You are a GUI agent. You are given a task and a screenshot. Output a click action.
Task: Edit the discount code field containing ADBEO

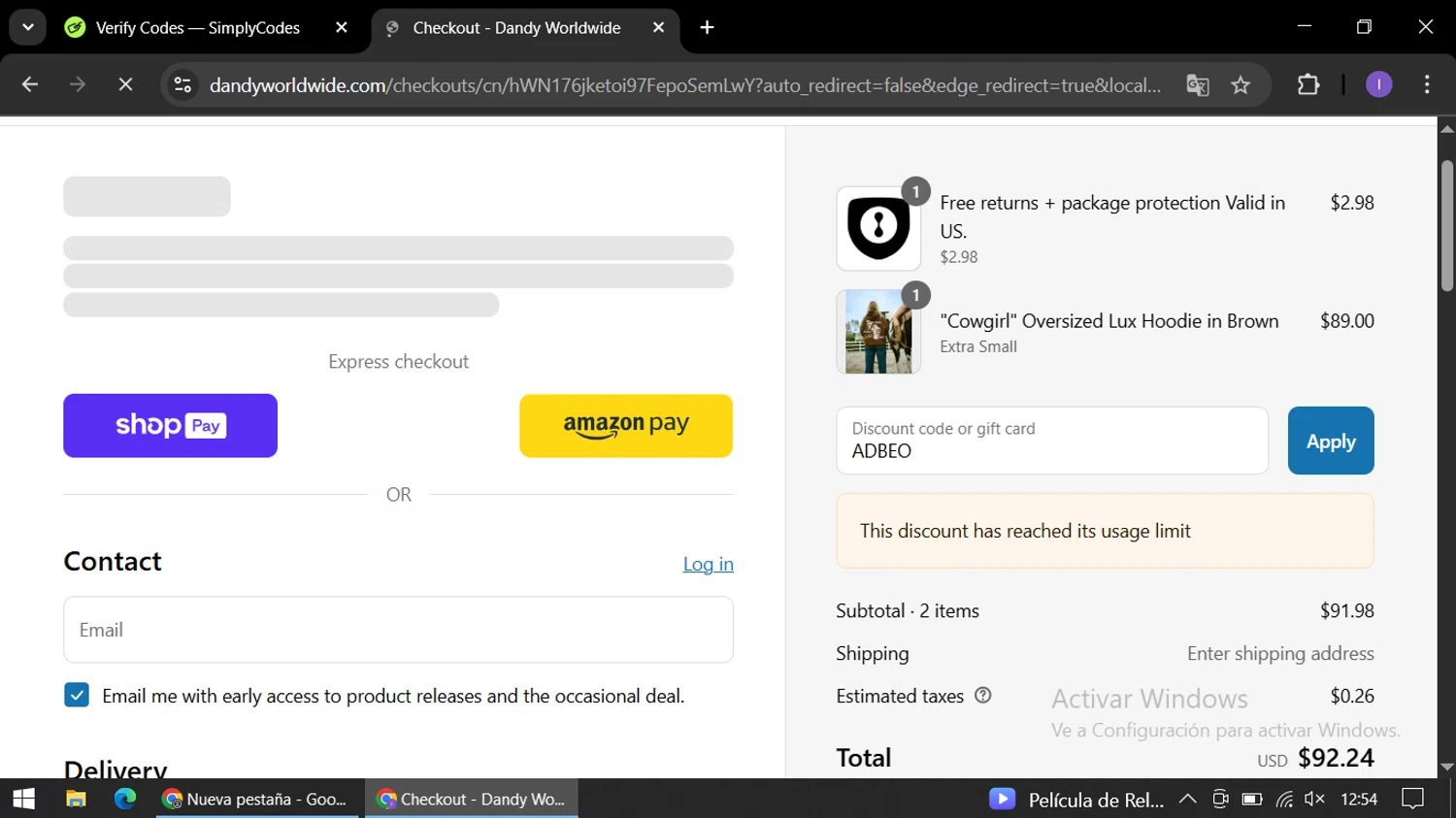[1052, 441]
